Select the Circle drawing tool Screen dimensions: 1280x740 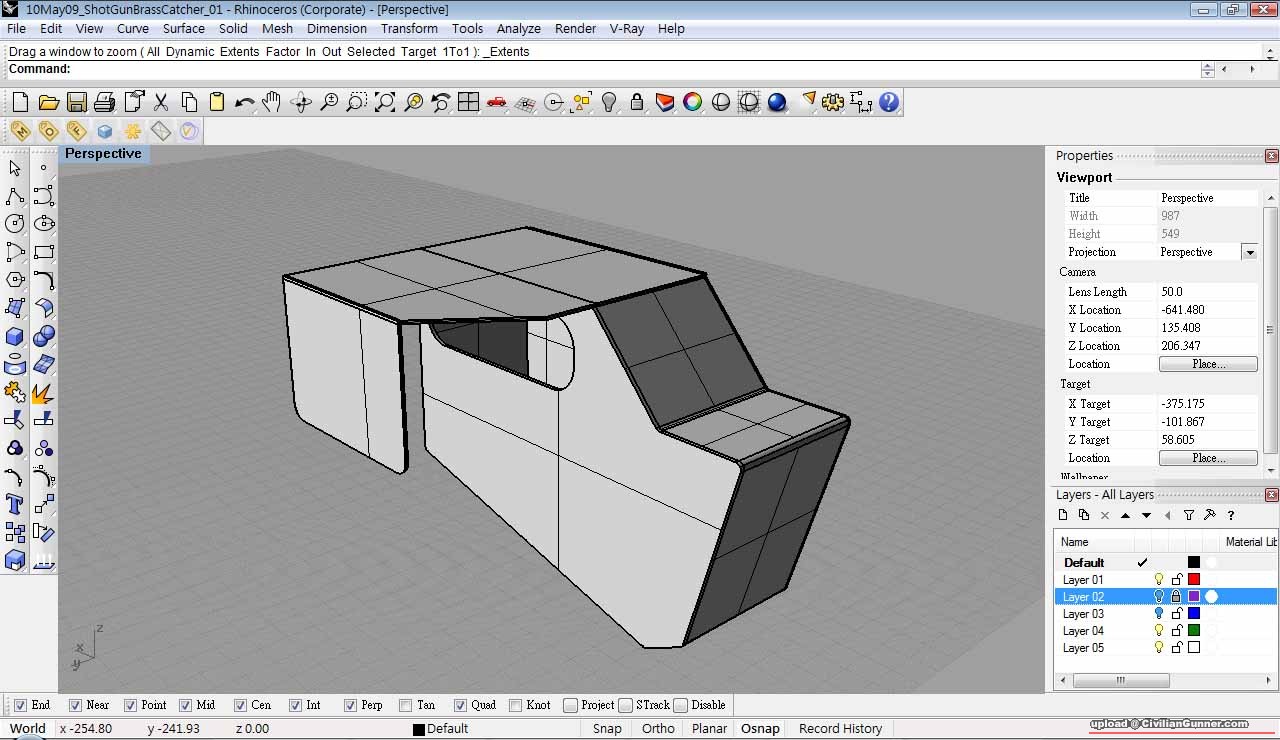point(15,224)
